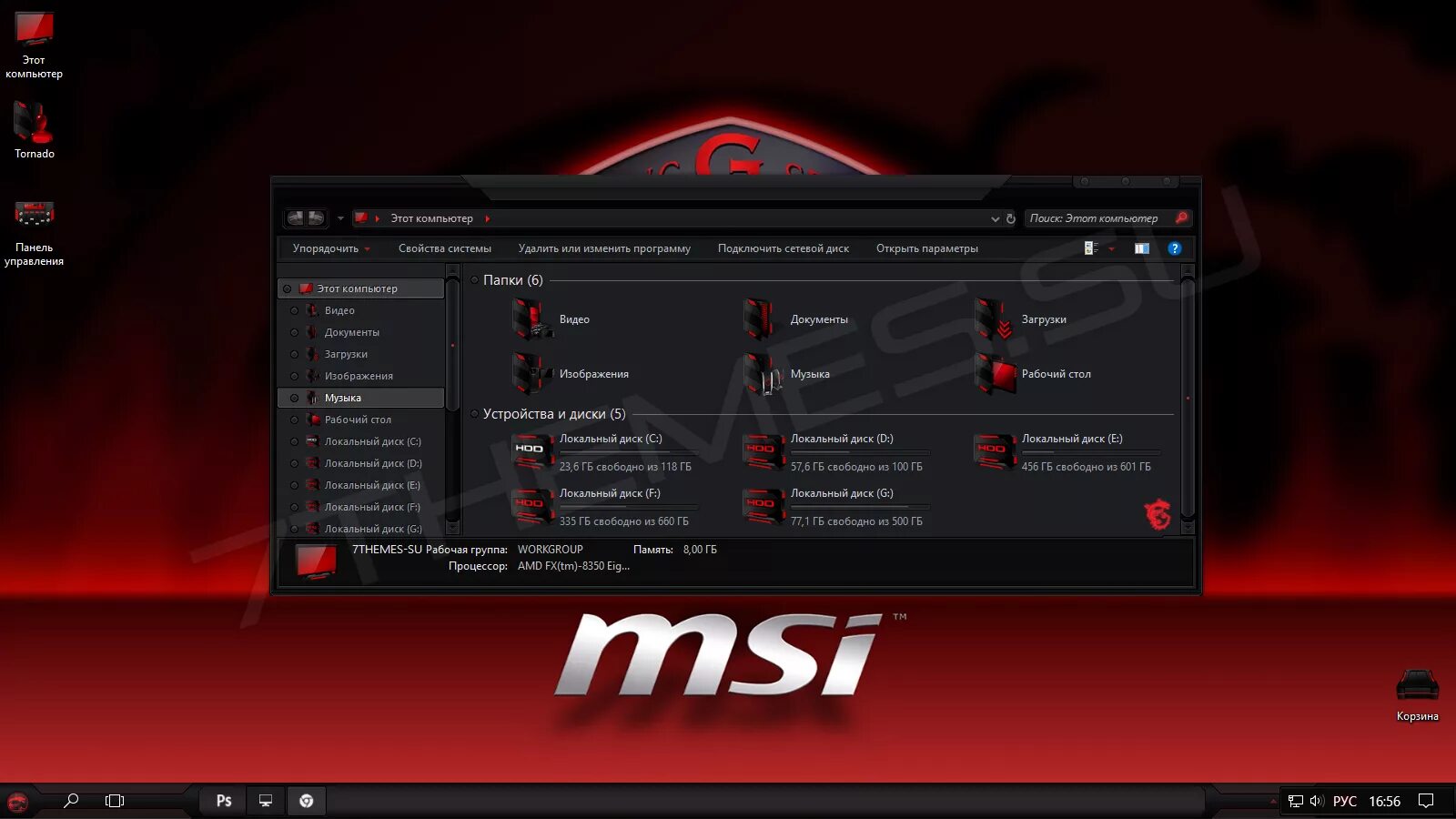Click the main pane vertical scrollbar

[1188, 399]
